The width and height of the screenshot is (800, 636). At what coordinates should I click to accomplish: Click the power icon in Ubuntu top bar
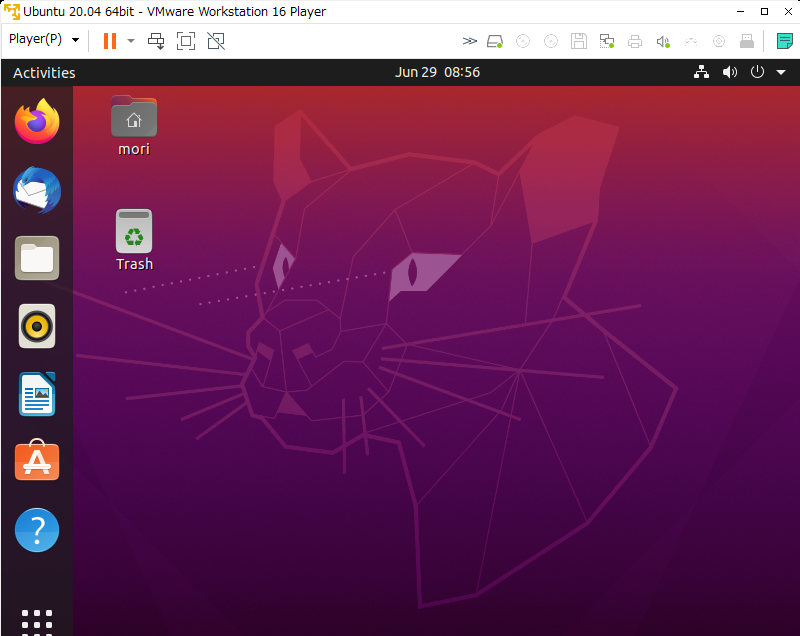click(x=757, y=72)
